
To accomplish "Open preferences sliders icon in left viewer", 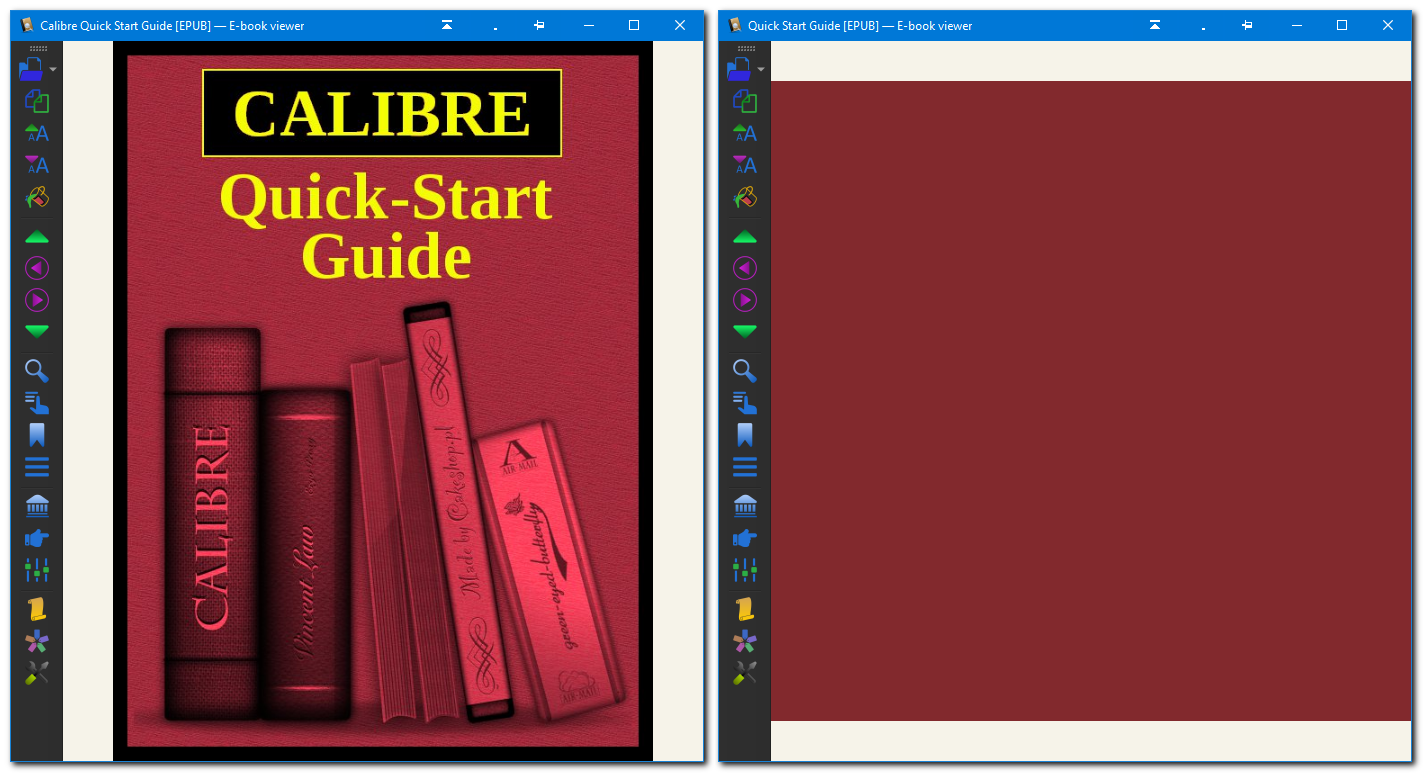I will click(37, 570).
